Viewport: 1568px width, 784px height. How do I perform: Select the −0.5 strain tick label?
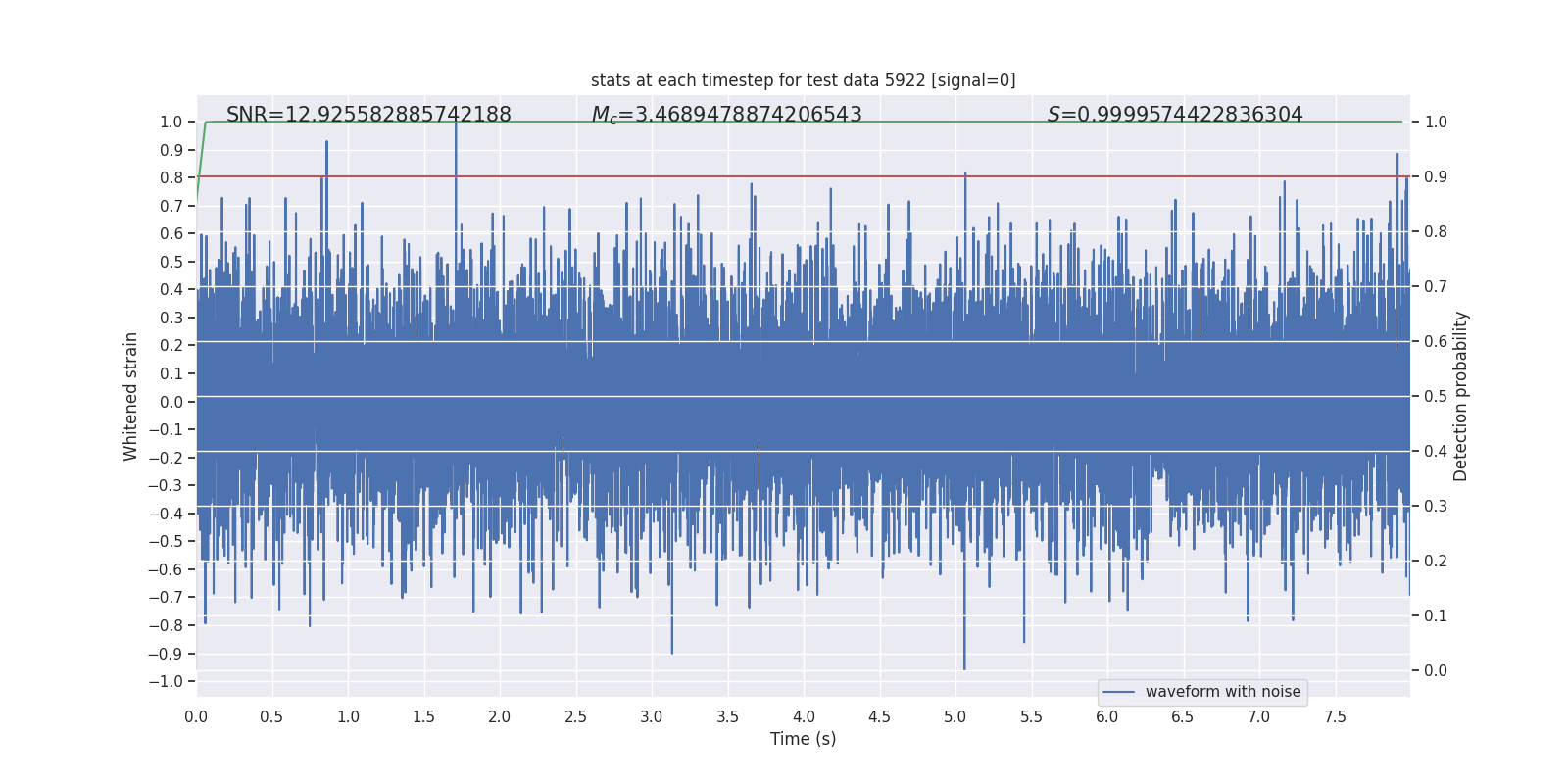pyautogui.click(x=166, y=542)
